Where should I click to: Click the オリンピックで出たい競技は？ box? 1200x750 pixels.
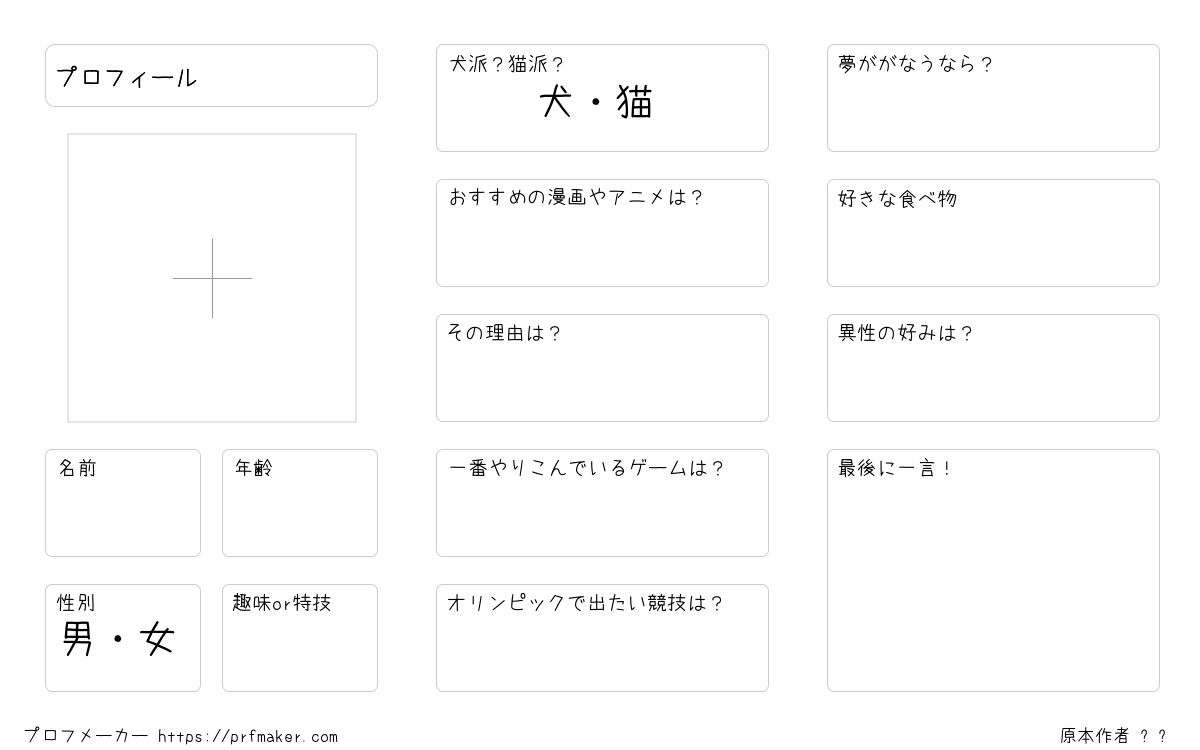(x=602, y=638)
